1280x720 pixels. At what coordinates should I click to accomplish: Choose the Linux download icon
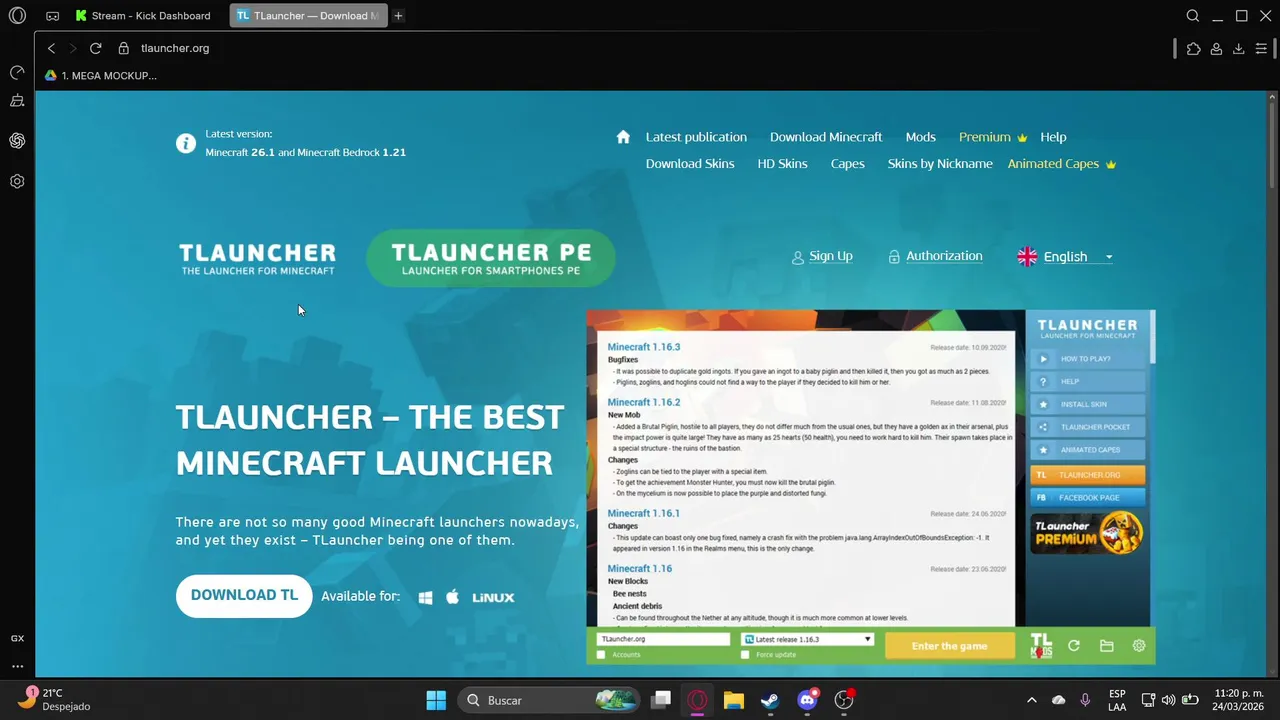pyautogui.click(x=493, y=597)
